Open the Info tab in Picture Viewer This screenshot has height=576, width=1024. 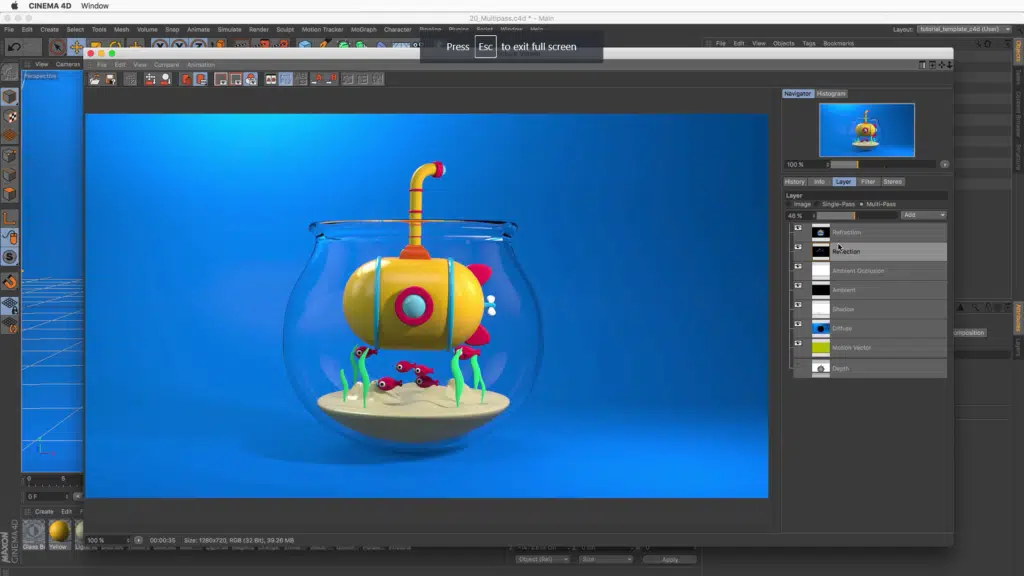click(x=819, y=182)
